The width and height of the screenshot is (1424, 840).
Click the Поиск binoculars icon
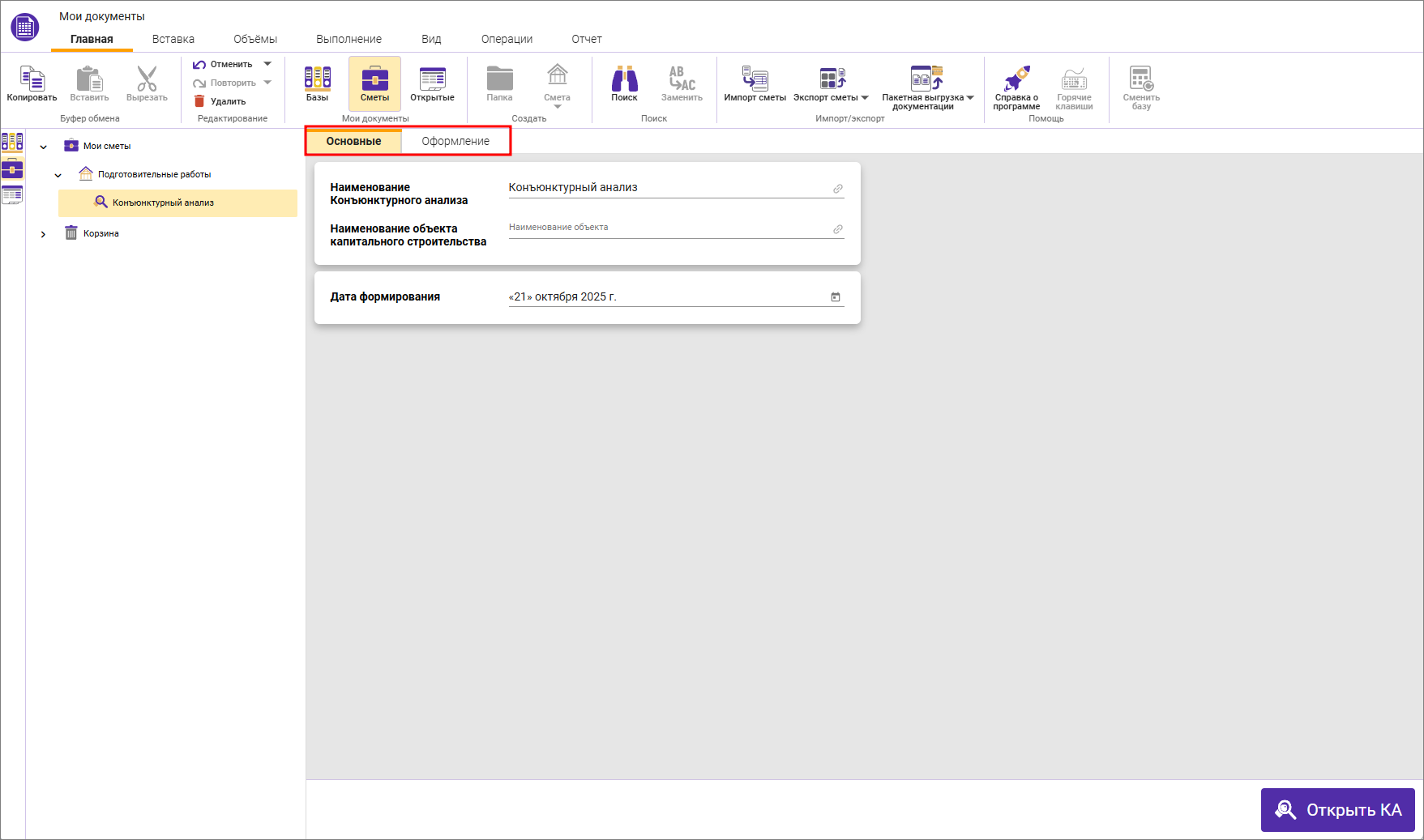624,79
